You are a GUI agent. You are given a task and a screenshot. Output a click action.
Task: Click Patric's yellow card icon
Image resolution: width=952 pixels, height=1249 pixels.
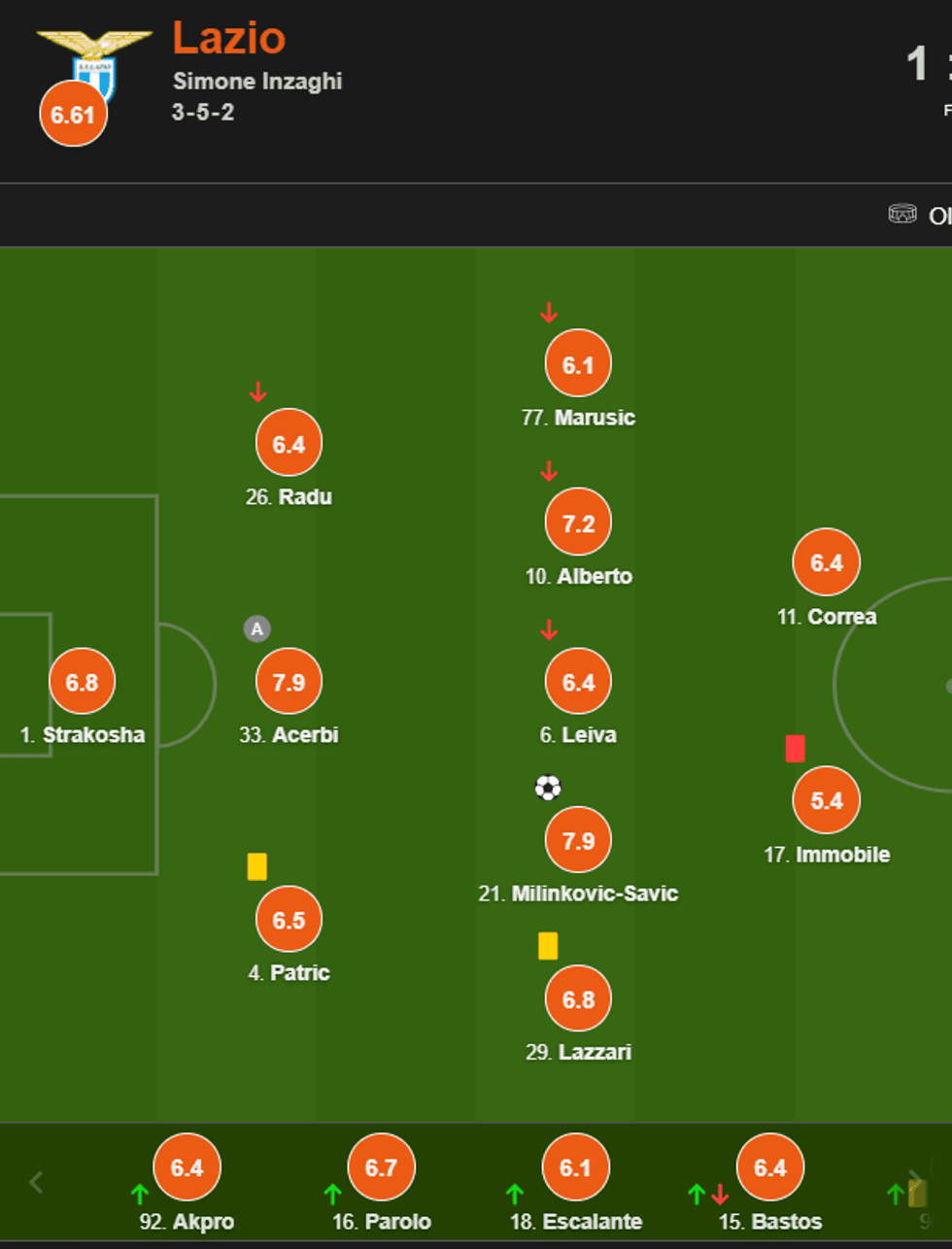pos(256,866)
